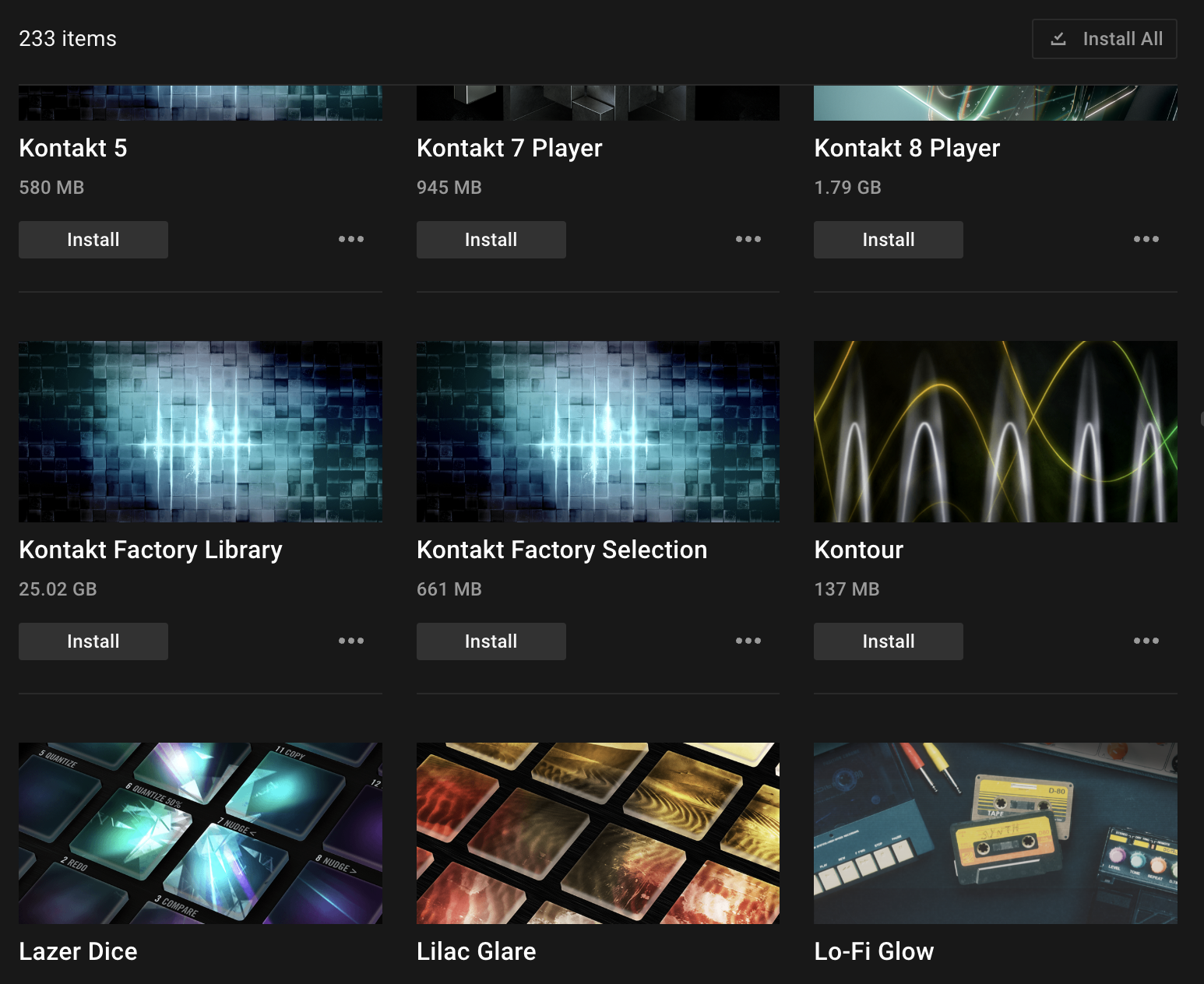Click the Kontakt Factory Library artwork

(200, 431)
